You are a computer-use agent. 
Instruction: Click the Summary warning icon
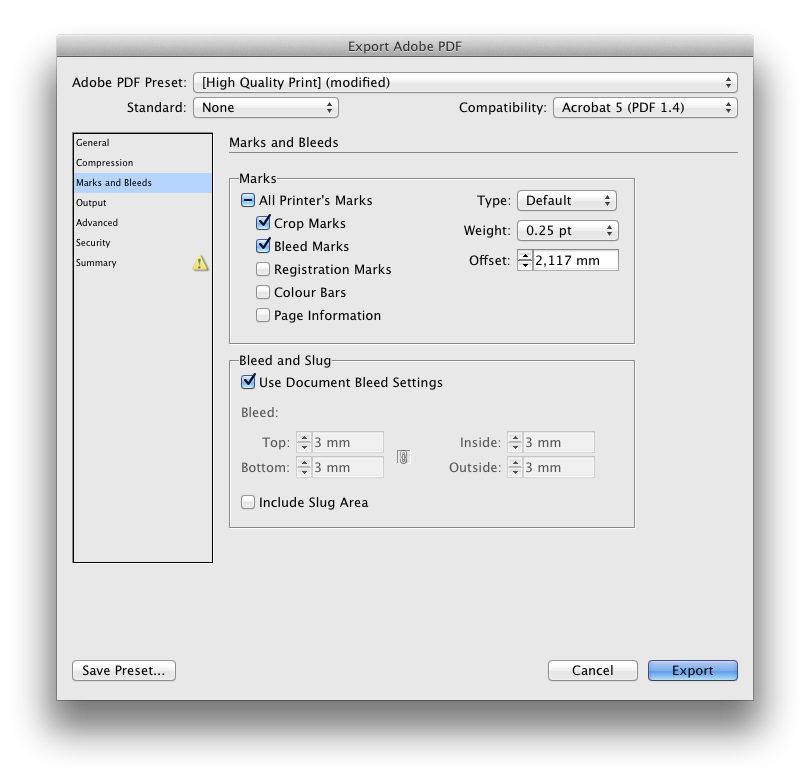[x=200, y=263]
